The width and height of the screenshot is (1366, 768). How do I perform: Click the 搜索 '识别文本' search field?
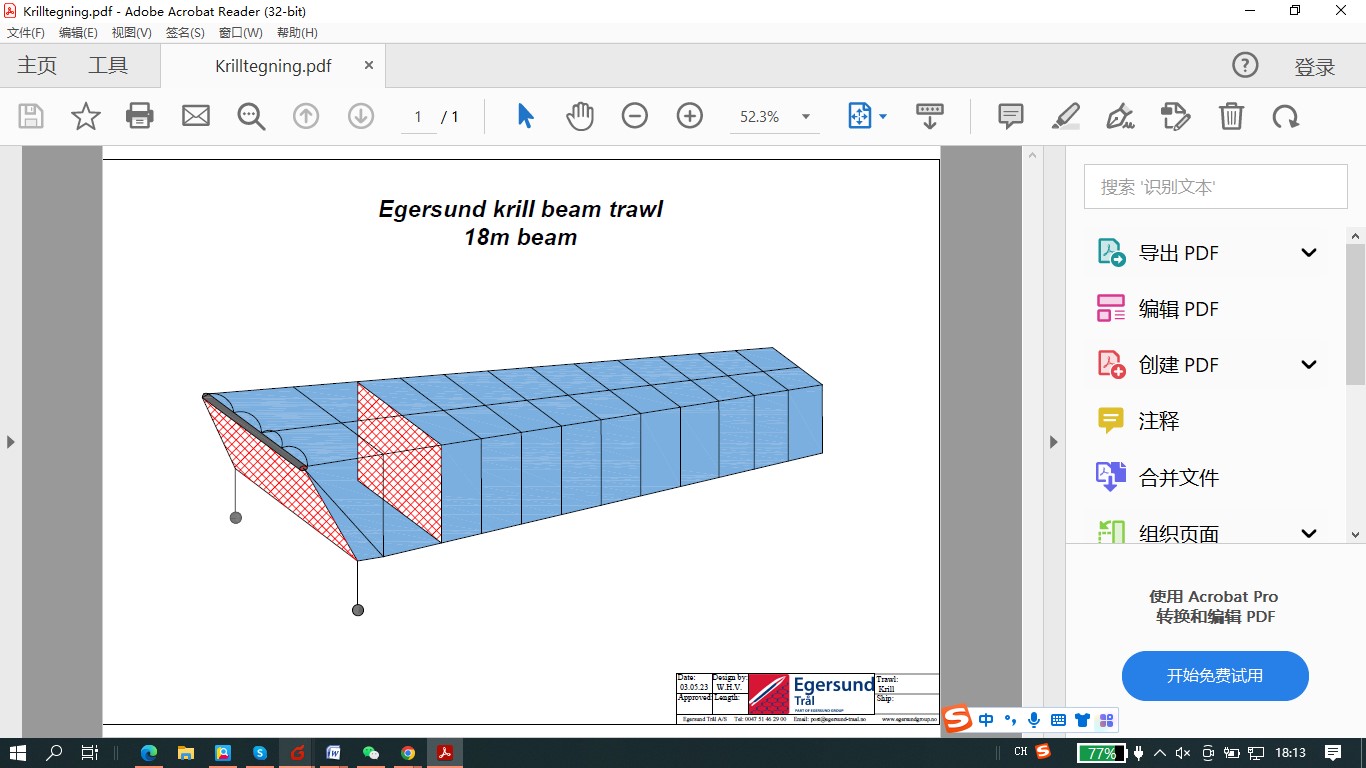pyautogui.click(x=1215, y=187)
